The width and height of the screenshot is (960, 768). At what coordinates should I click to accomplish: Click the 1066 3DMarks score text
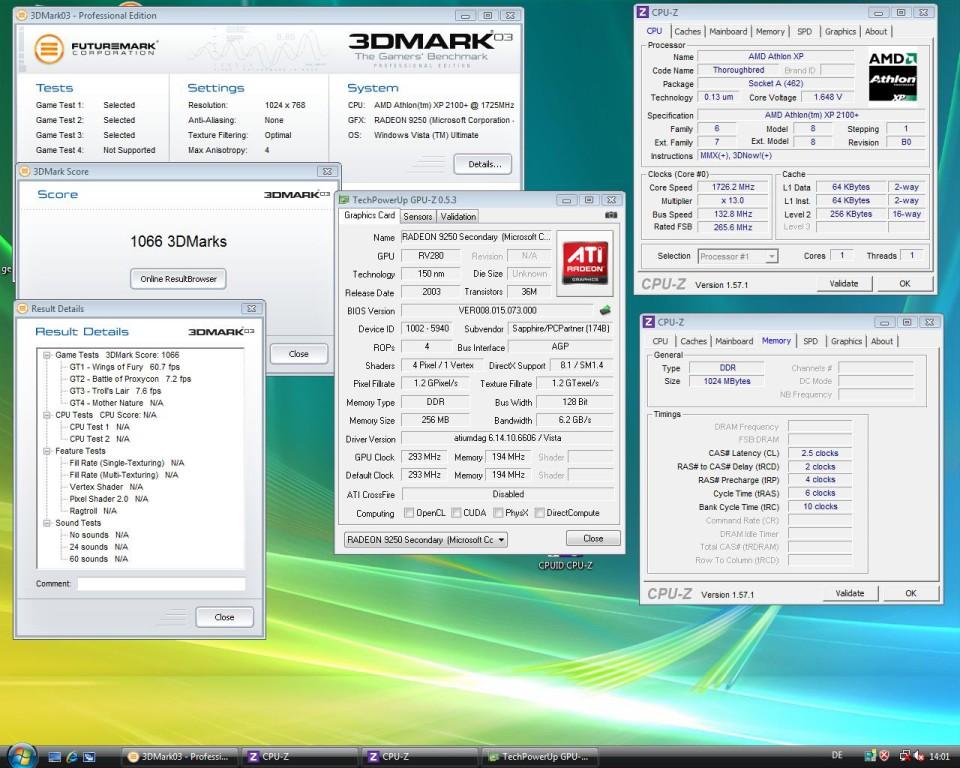coord(178,241)
